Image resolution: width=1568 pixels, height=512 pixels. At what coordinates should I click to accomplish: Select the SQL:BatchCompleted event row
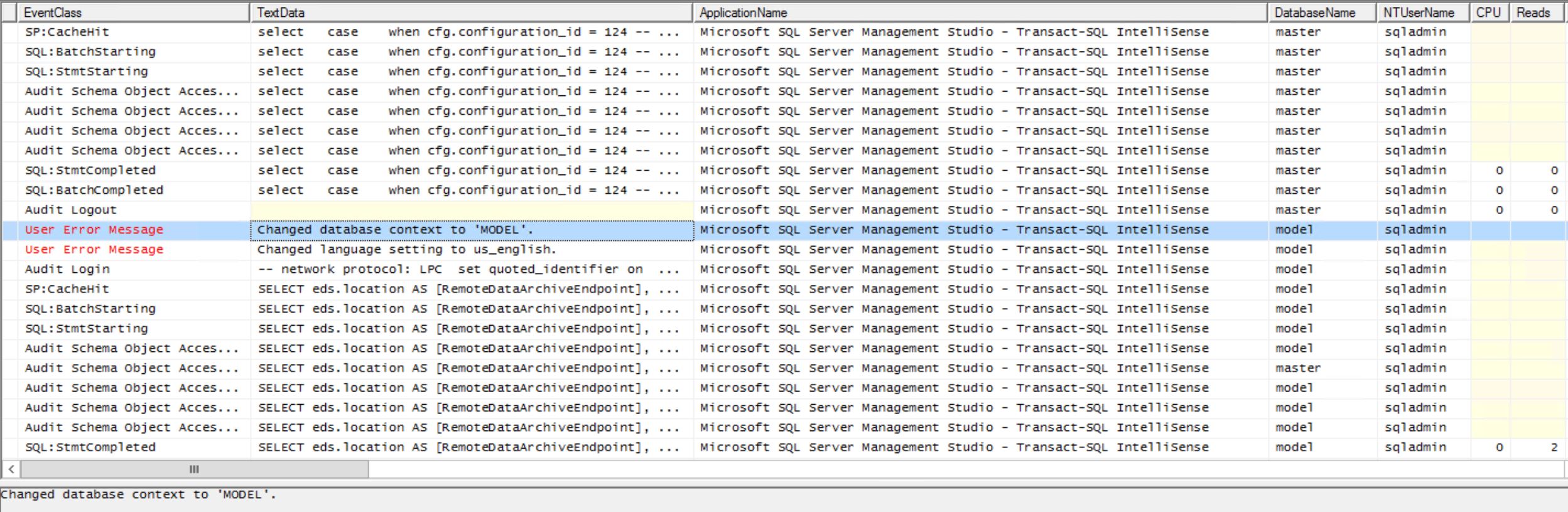point(784,190)
